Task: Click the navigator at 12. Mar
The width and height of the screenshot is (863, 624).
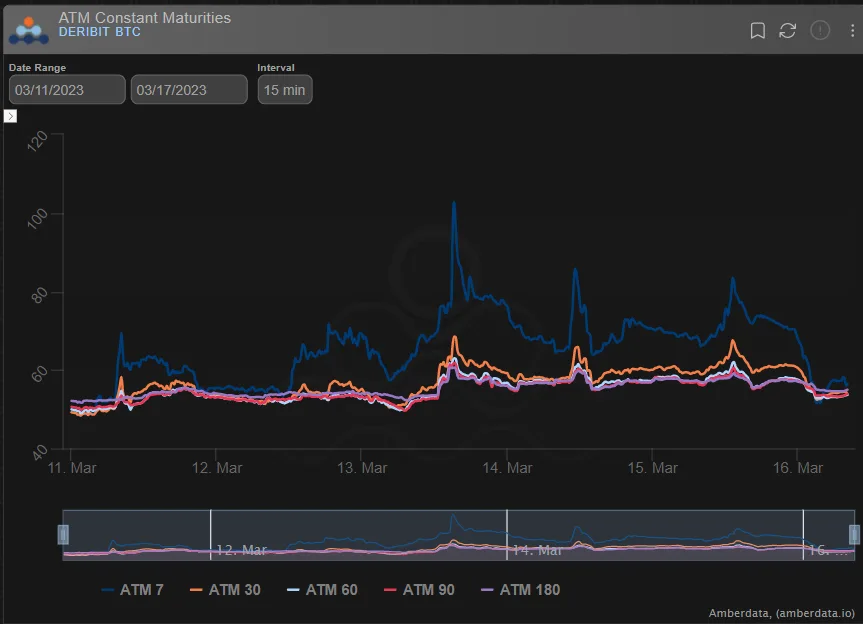Action: coord(242,550)
